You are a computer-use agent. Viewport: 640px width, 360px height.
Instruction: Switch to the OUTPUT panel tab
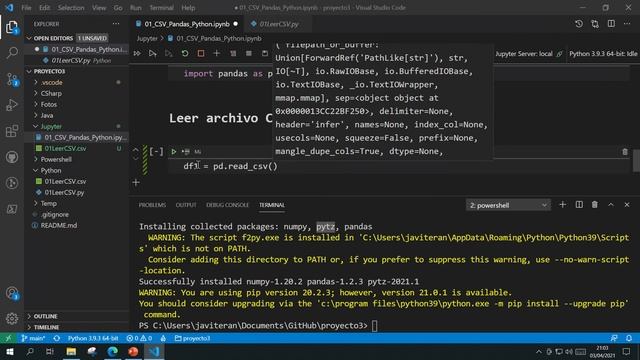186,205
